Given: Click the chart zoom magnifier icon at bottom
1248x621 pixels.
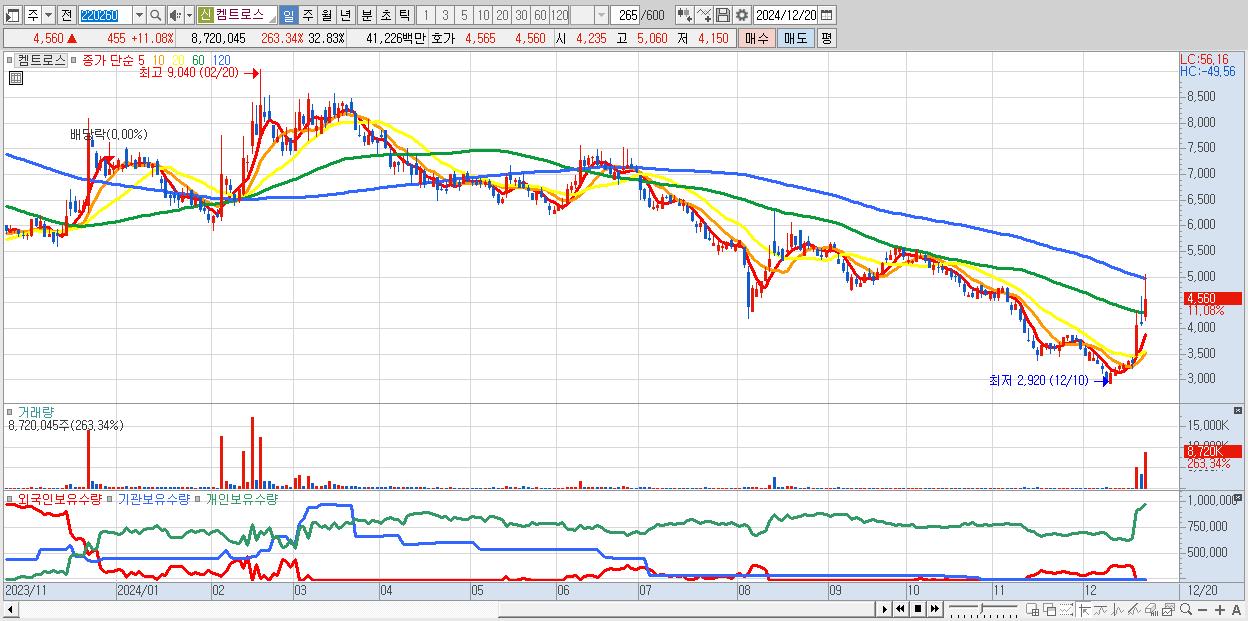Looking at the screenshot, I should pyautogui.click(x=1185, y=609).
